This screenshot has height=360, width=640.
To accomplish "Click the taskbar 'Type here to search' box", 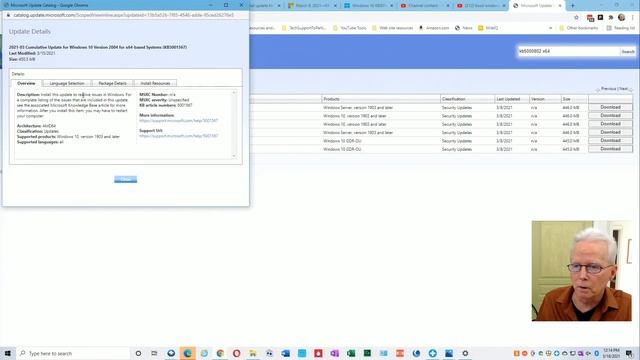I will point(73,353).
